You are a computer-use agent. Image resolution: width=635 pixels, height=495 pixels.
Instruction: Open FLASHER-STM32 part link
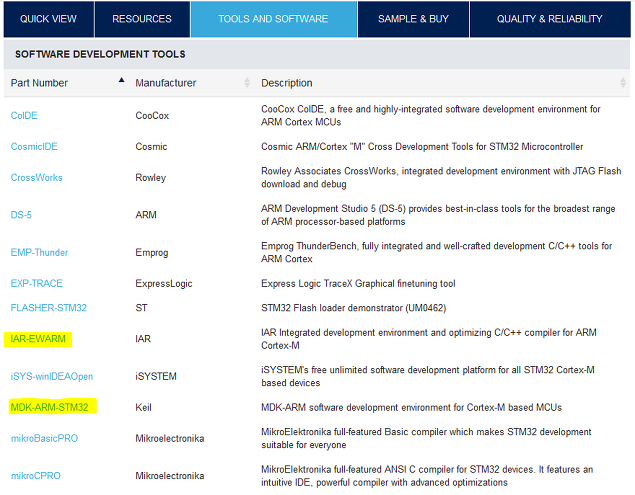point(49,308)
